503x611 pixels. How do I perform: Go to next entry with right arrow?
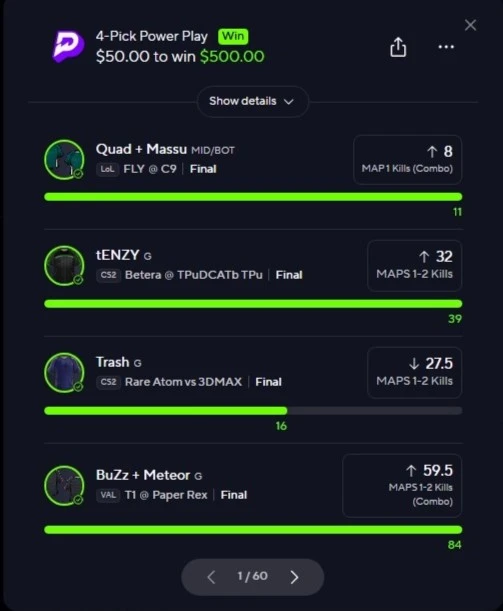(x=294, y=577)
